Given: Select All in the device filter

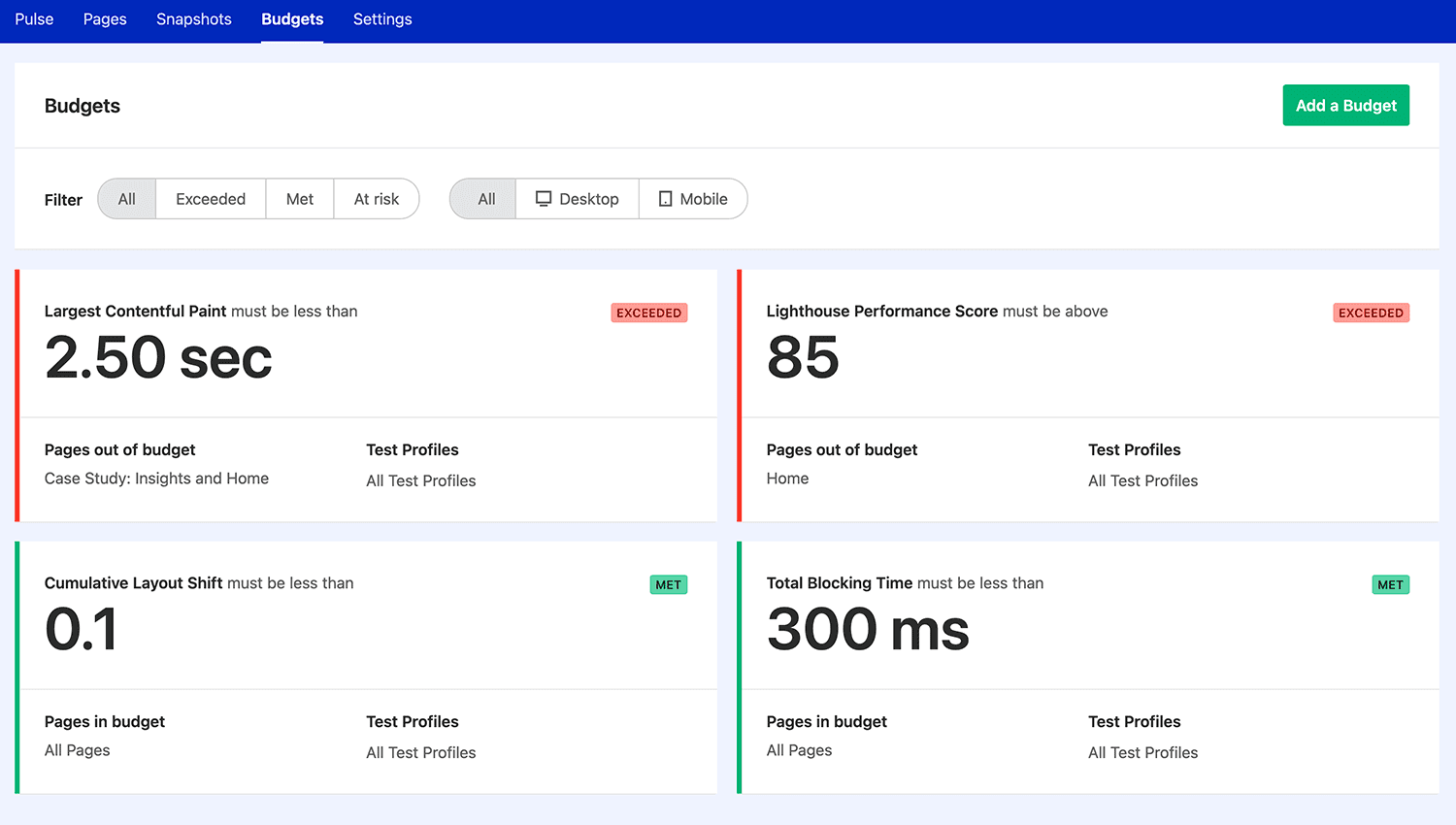Looking at the screenshot, I should click(482, 198).
